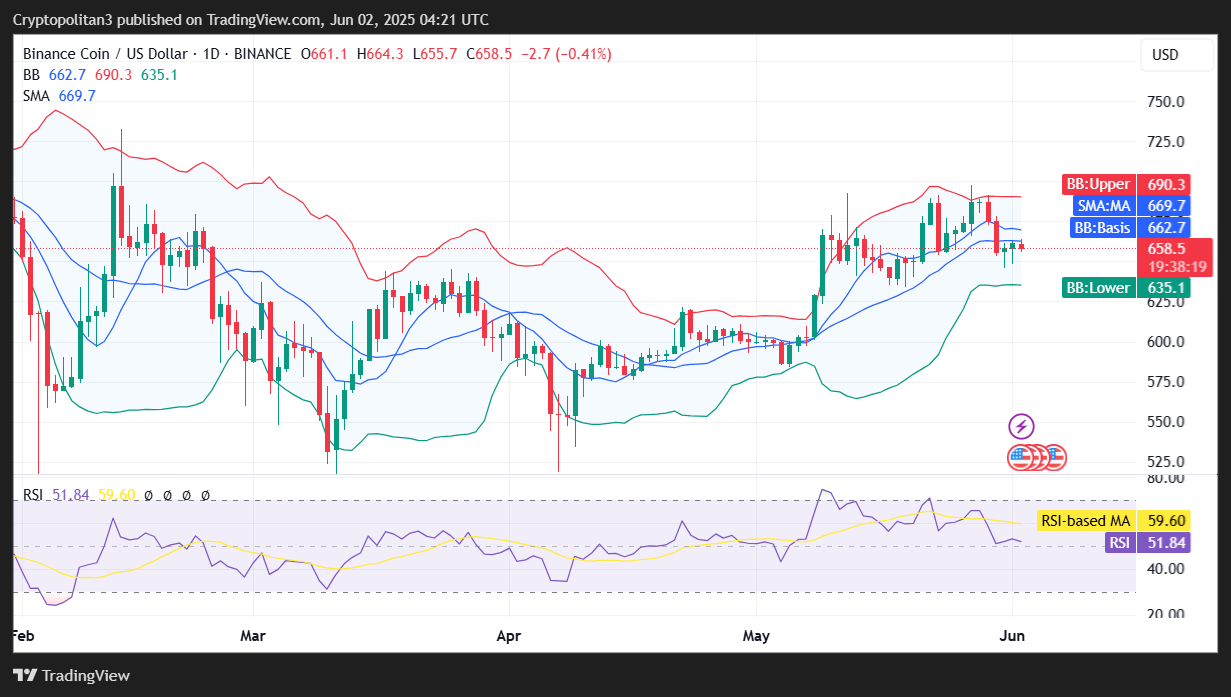Click the 550.0 price axis label
Screen dimensions: 1231x697
tap(1165, 422)
